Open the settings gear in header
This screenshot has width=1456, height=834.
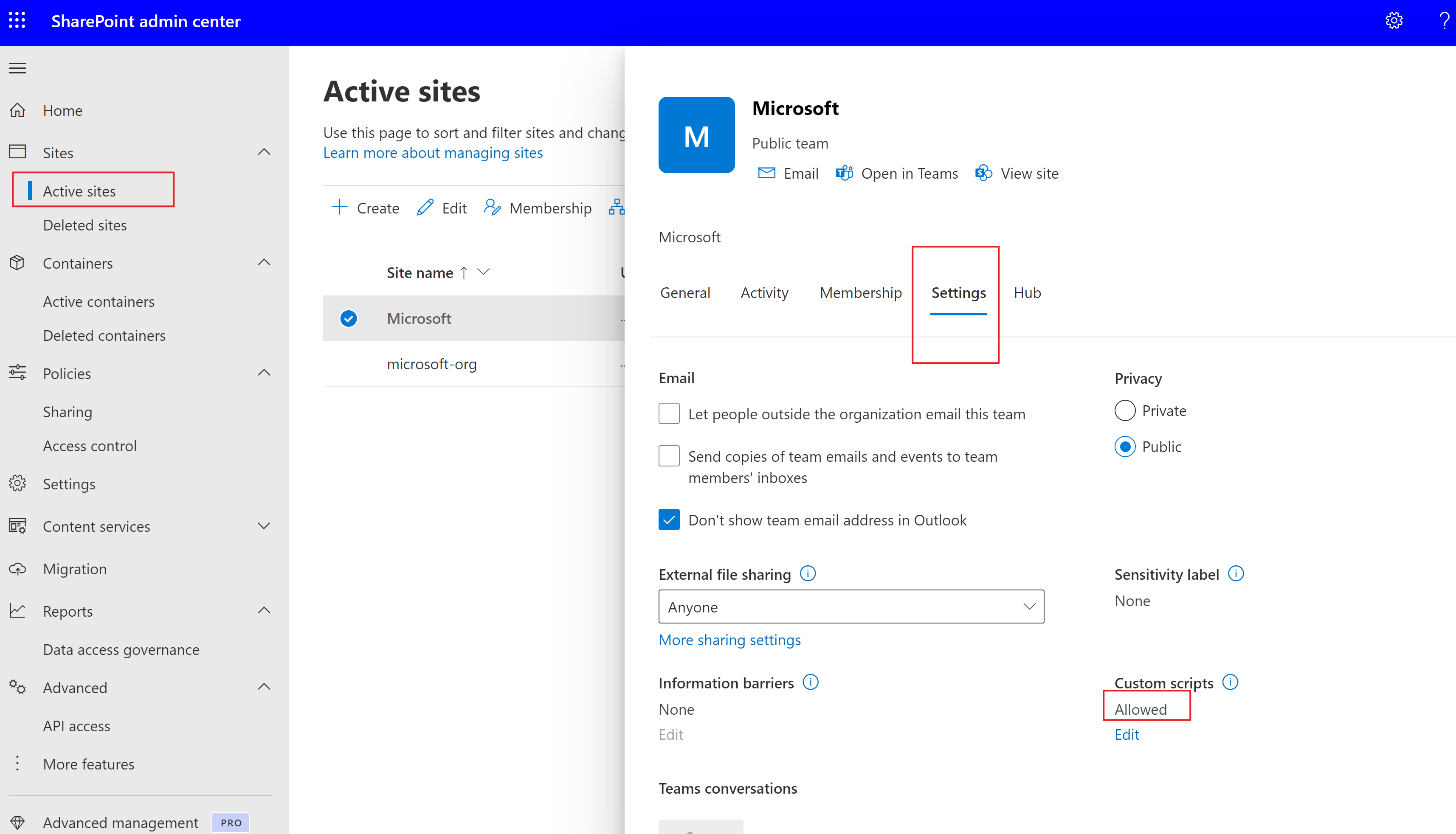(x=1394, y=21)
